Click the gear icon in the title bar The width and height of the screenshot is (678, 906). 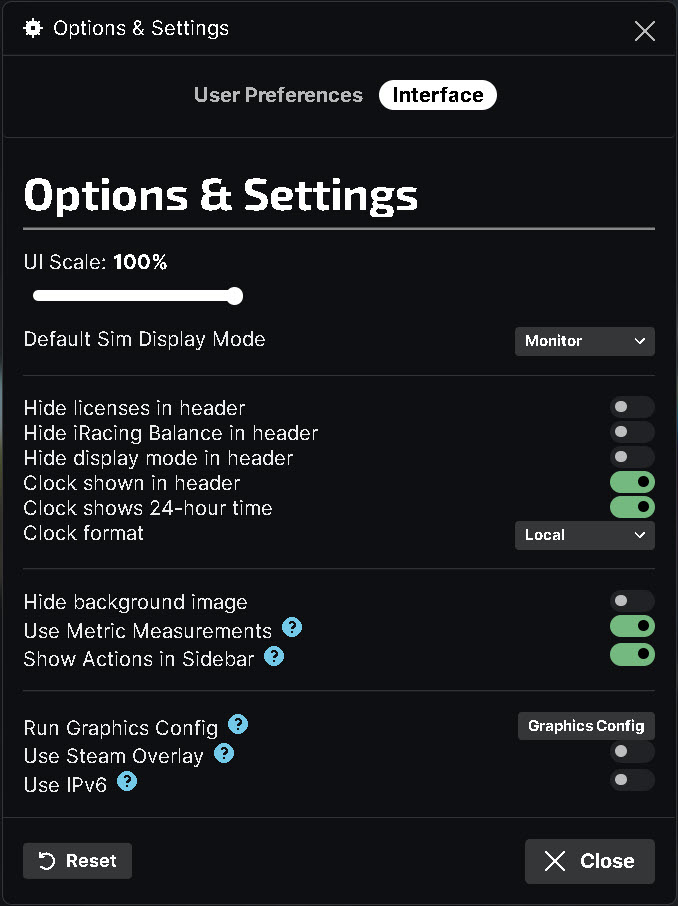33,28
